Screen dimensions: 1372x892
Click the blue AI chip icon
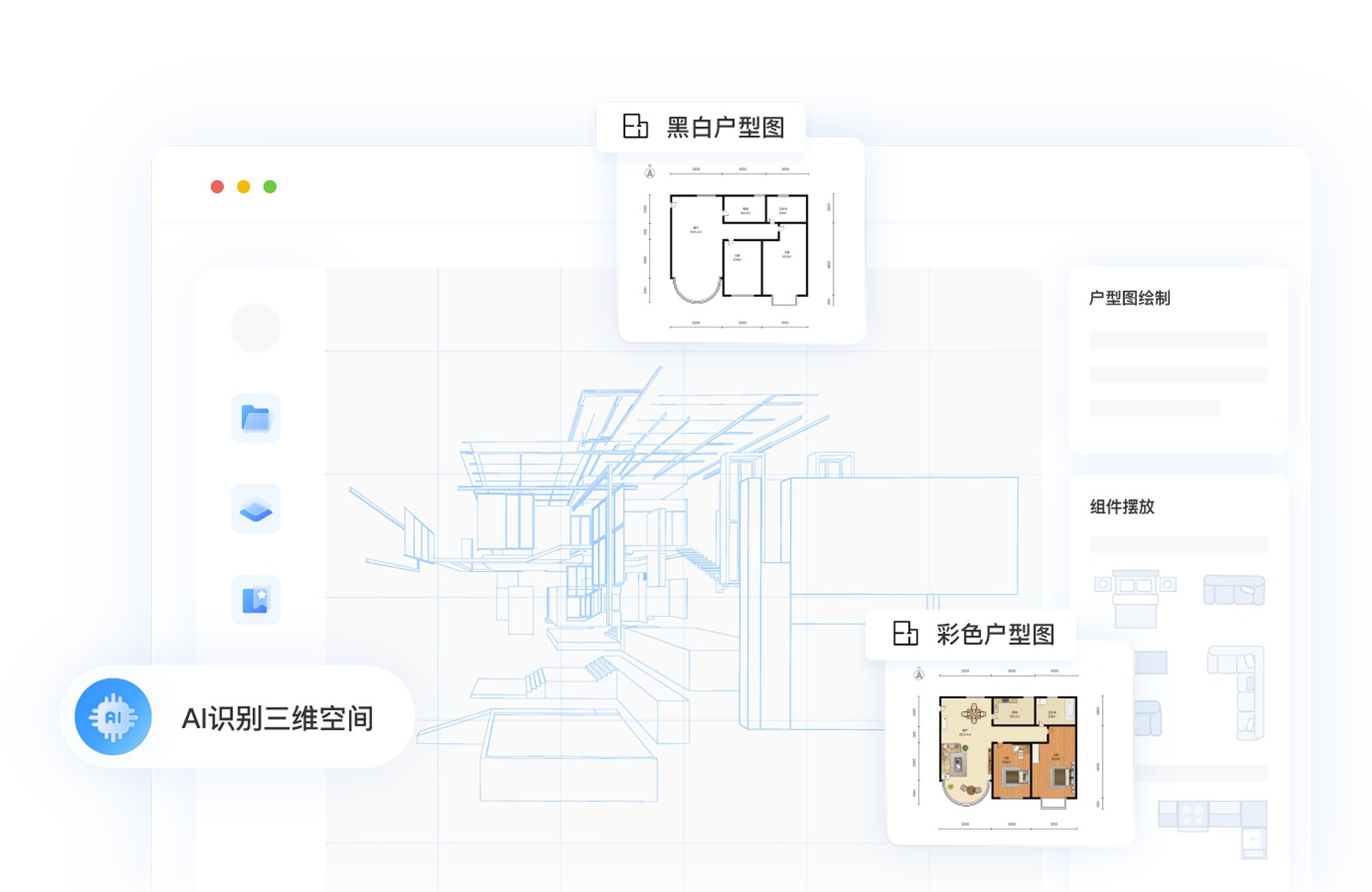(x=114, y=716)
